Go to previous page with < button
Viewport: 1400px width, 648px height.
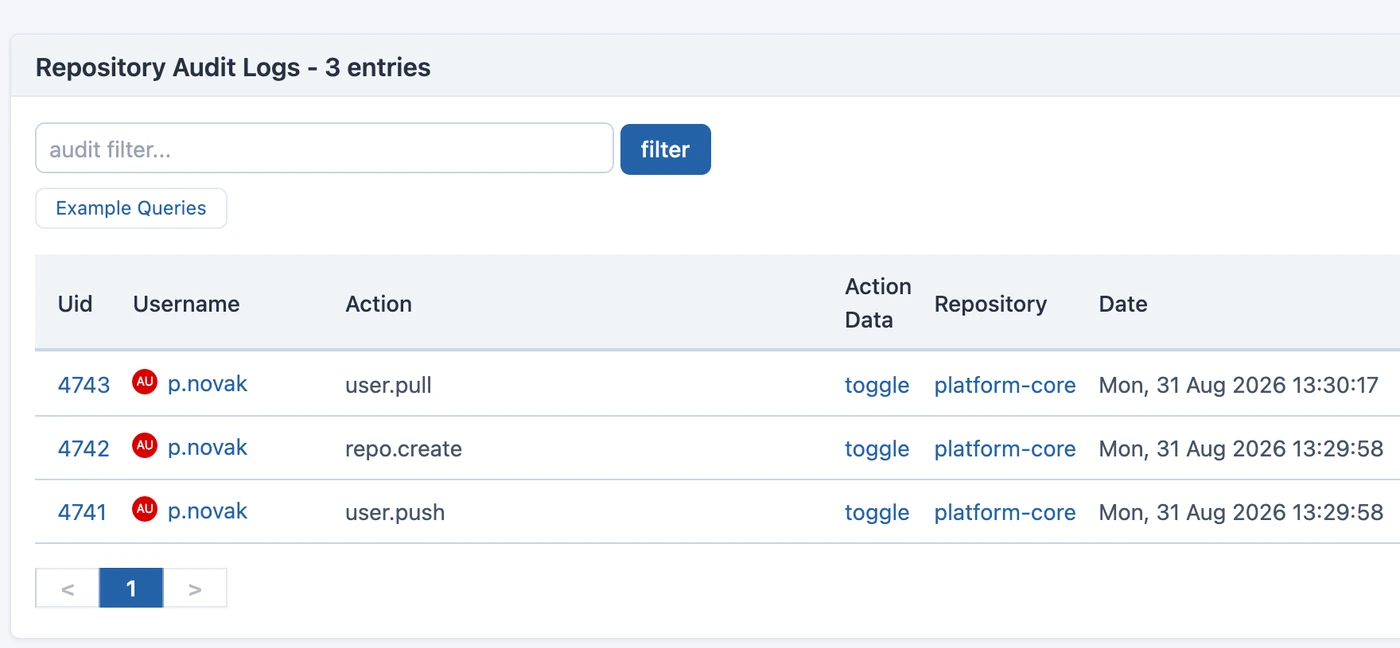pos(68,588)
